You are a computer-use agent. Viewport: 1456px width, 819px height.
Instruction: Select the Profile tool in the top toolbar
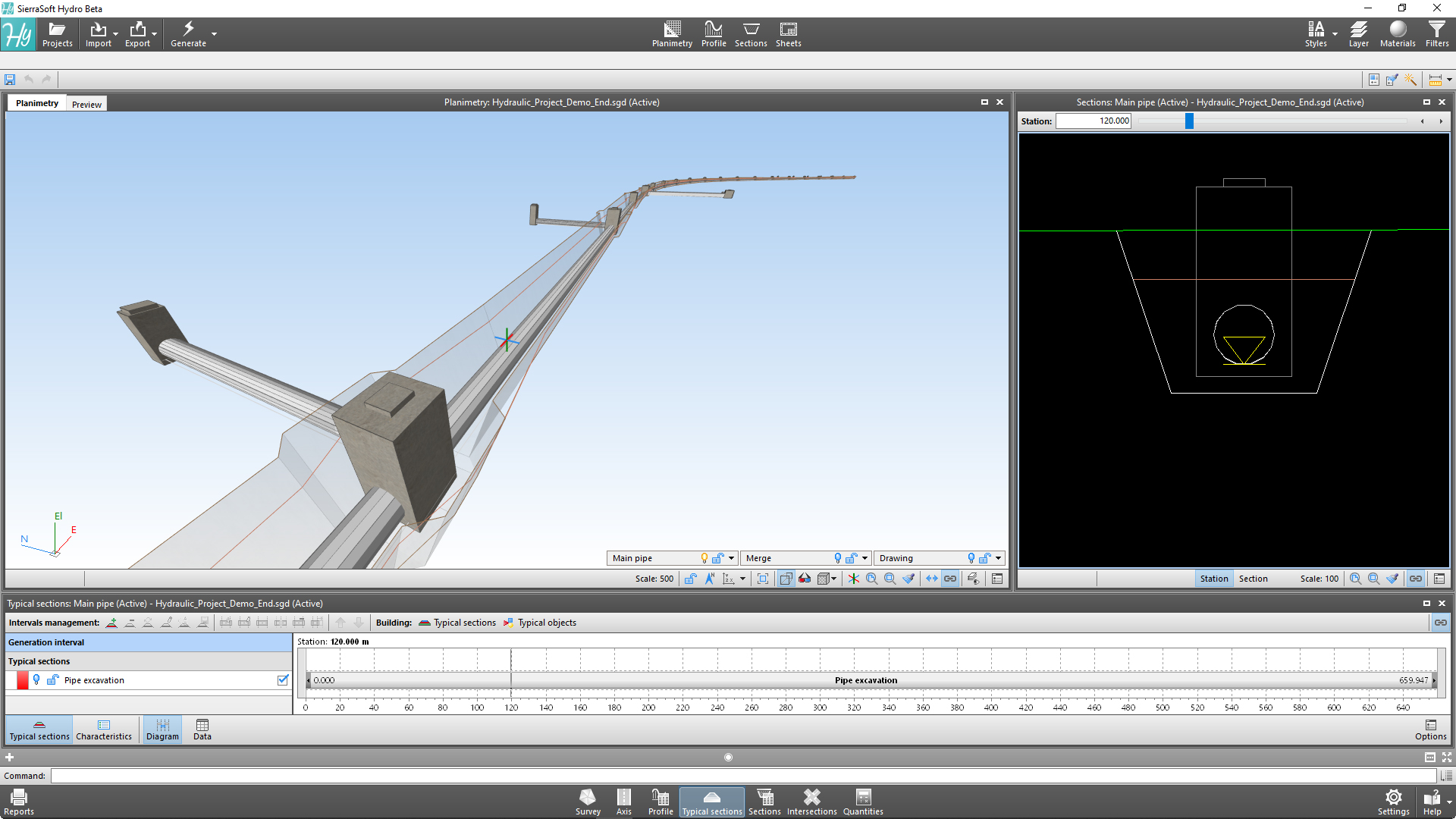coord(713,33)
